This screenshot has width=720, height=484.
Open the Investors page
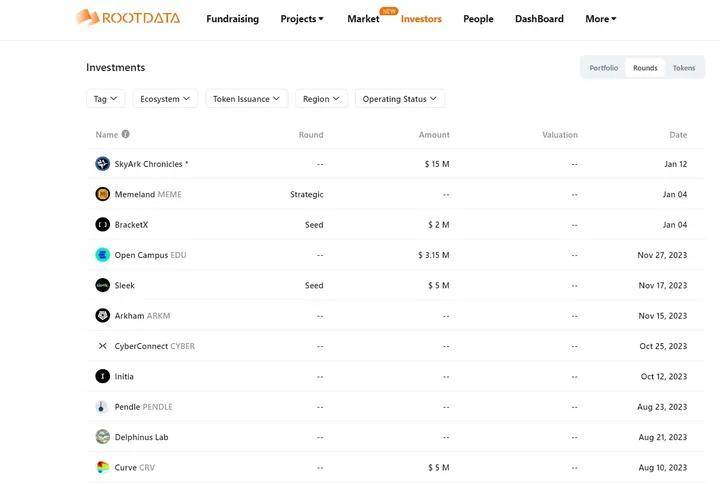pyautogui.click(x=421, y=19)
